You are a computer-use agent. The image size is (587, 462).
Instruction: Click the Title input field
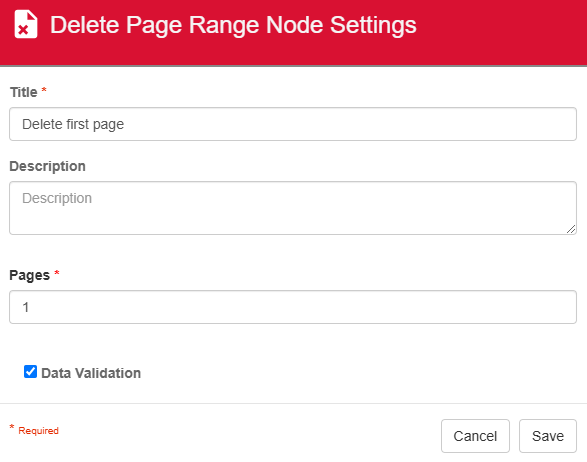[293, 124]
